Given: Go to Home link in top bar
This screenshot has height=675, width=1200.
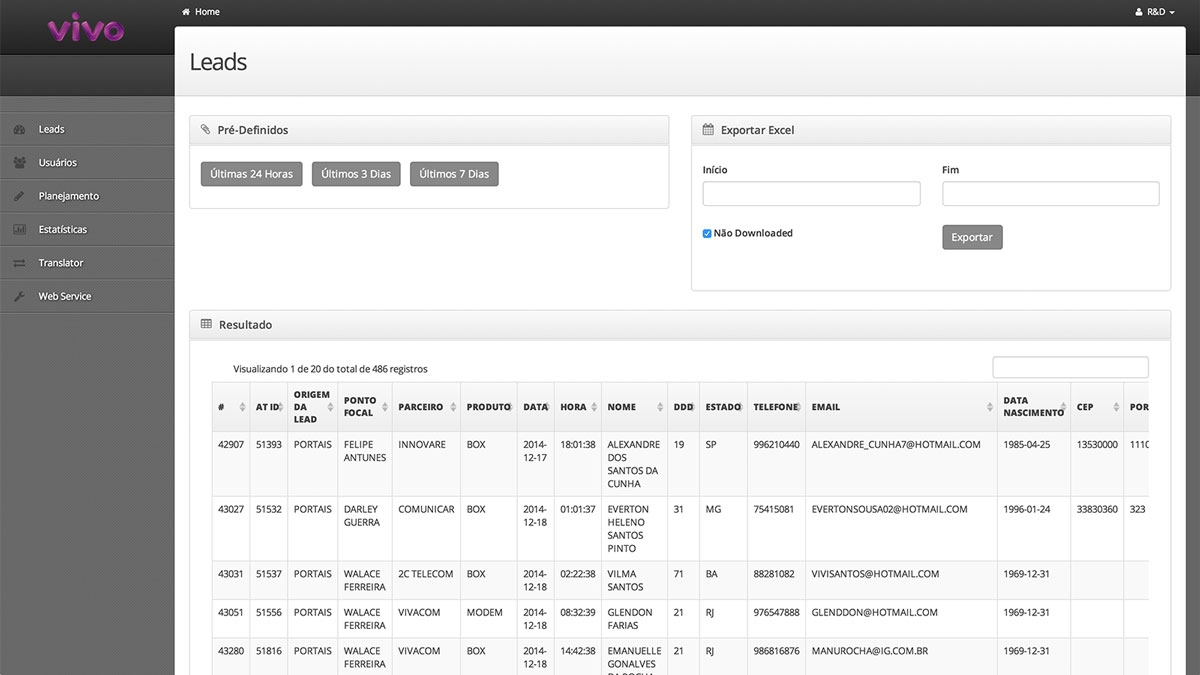Looking at the screenshot, I should click(200, 12).
